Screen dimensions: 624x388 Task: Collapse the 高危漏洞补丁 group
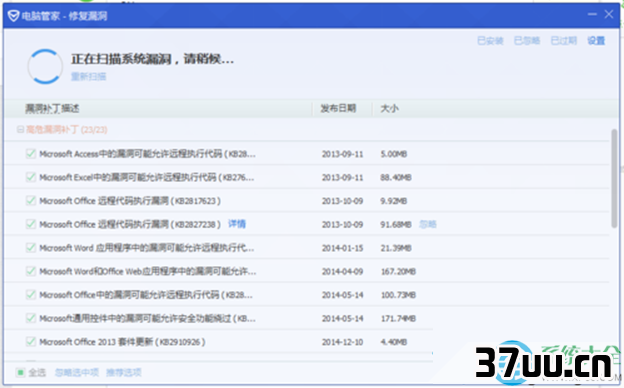(20, 129)
